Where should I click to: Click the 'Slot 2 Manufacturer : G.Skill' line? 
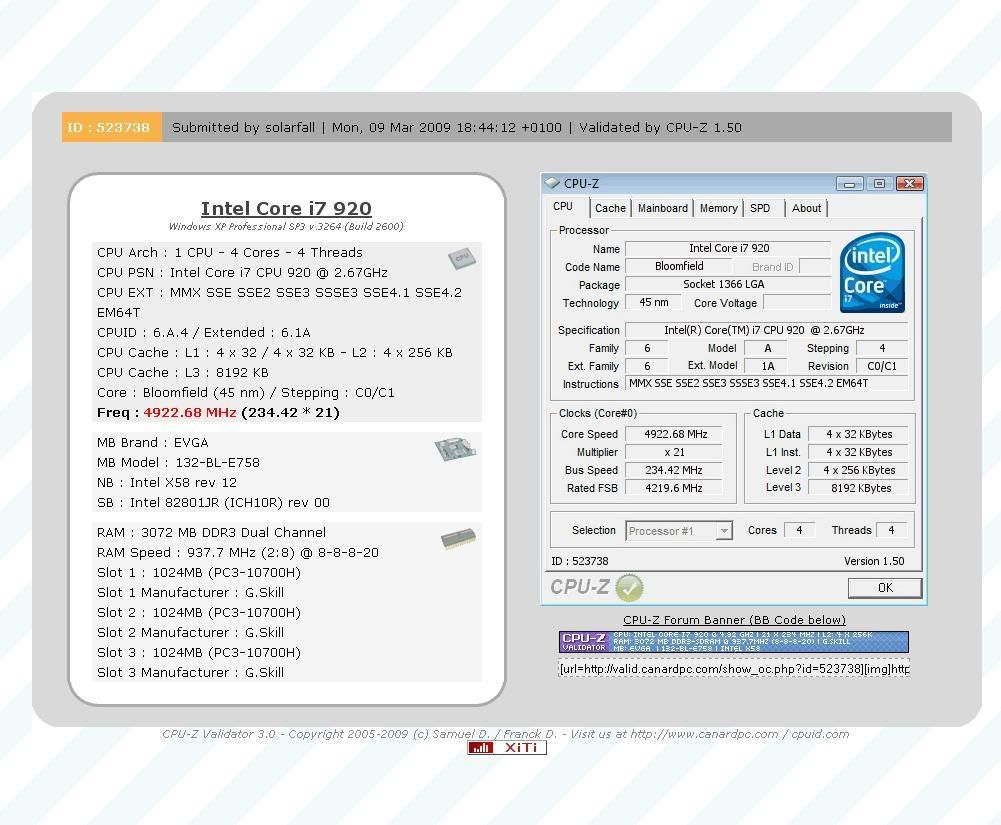coord(190,633)
